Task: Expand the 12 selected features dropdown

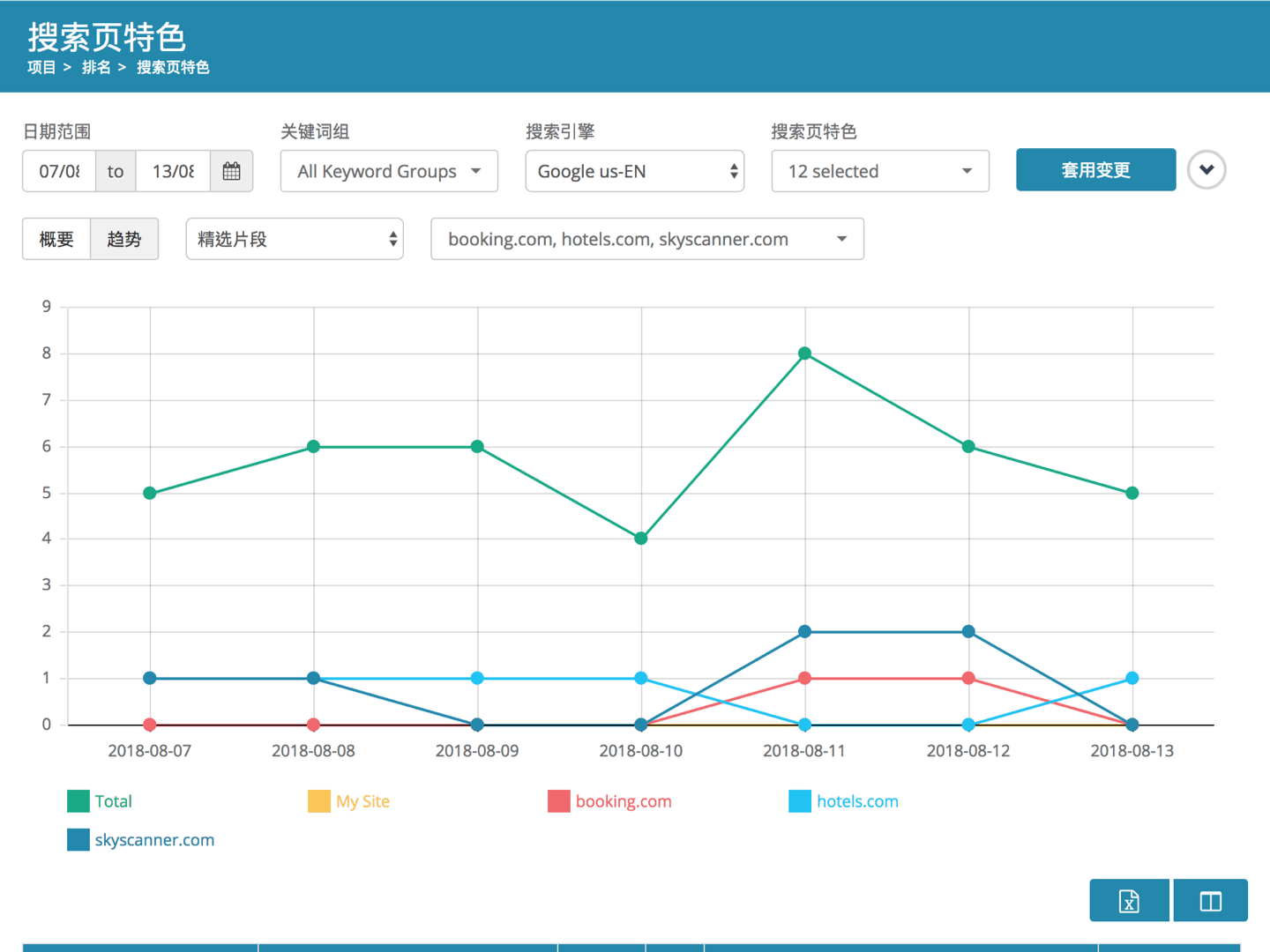Action: pyautogui.click(x=879, y=171)
